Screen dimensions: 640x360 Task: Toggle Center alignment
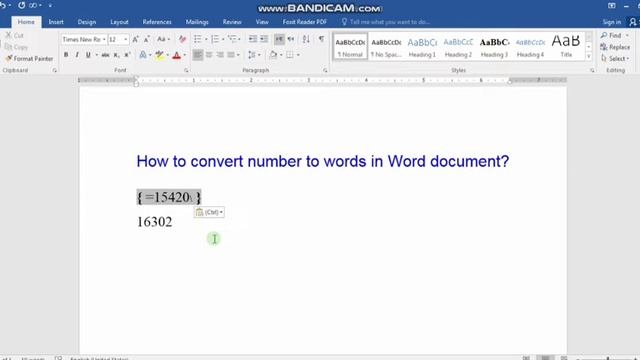pos(209,55)
